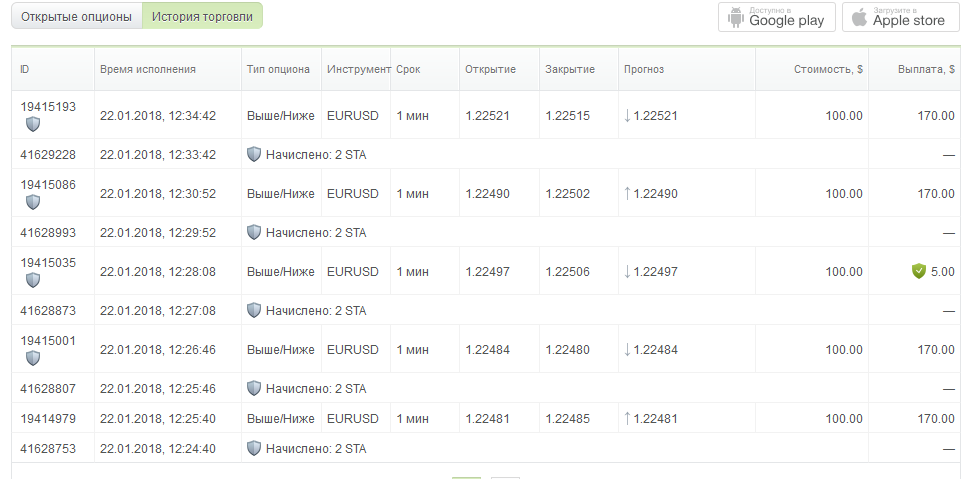Click the Apple logo on Apple store button
This screenshot has width=966, height=479.
pos(859,17)
